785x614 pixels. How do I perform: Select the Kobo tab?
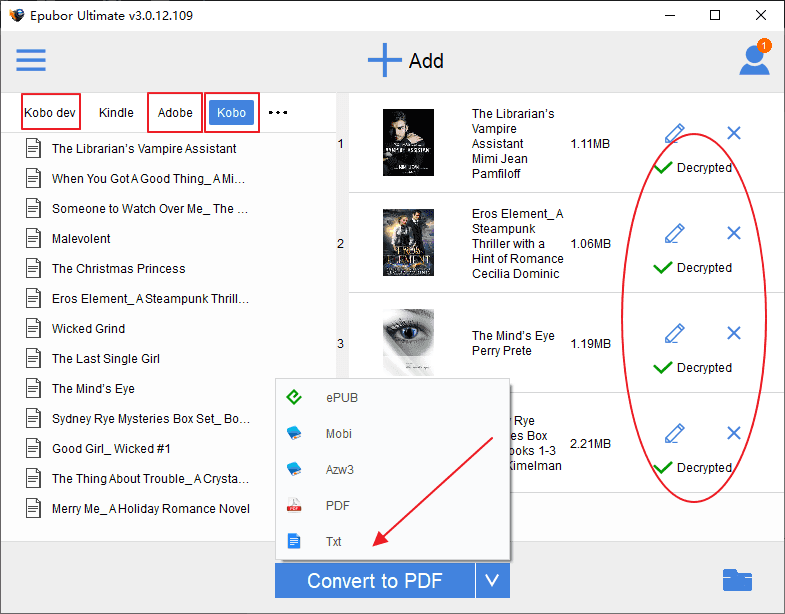click(231, 113)
